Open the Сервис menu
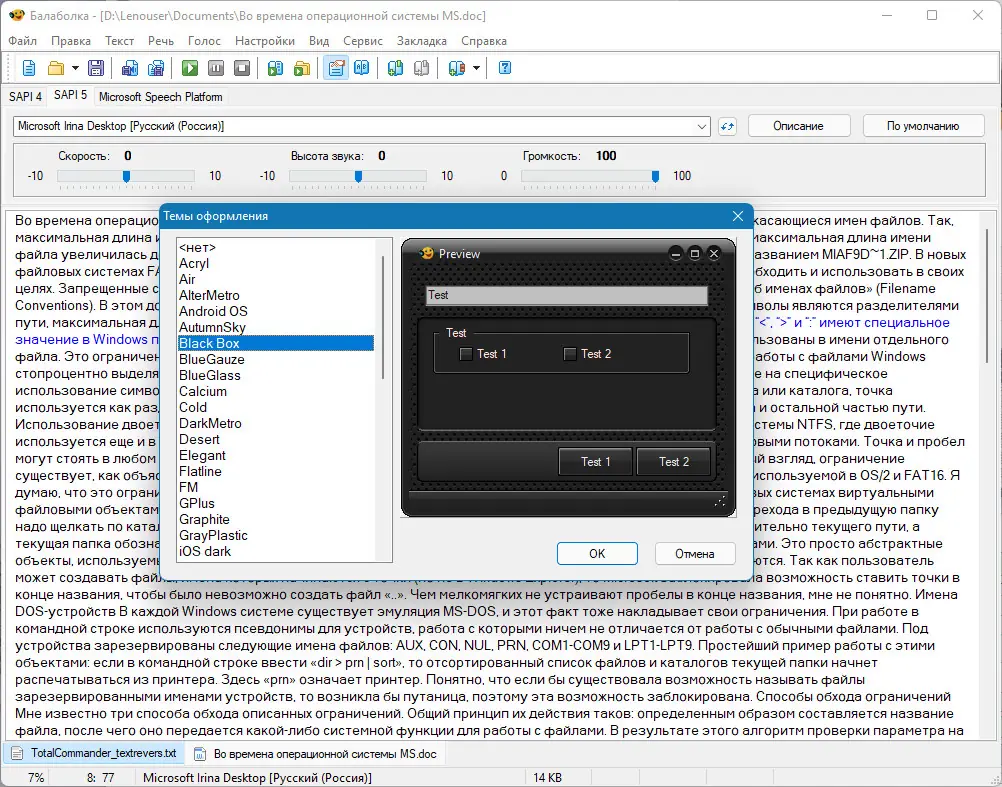This screenshot has height=787, width=1002. (x=363, y=41)
